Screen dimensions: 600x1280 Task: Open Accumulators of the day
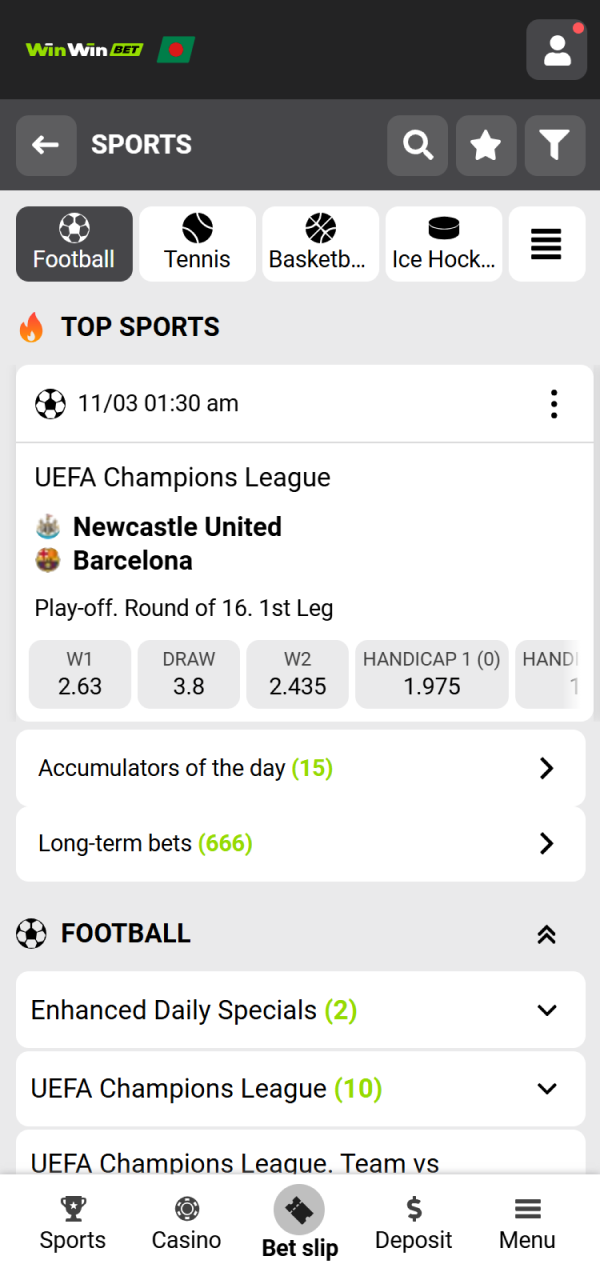click(300, 767)
